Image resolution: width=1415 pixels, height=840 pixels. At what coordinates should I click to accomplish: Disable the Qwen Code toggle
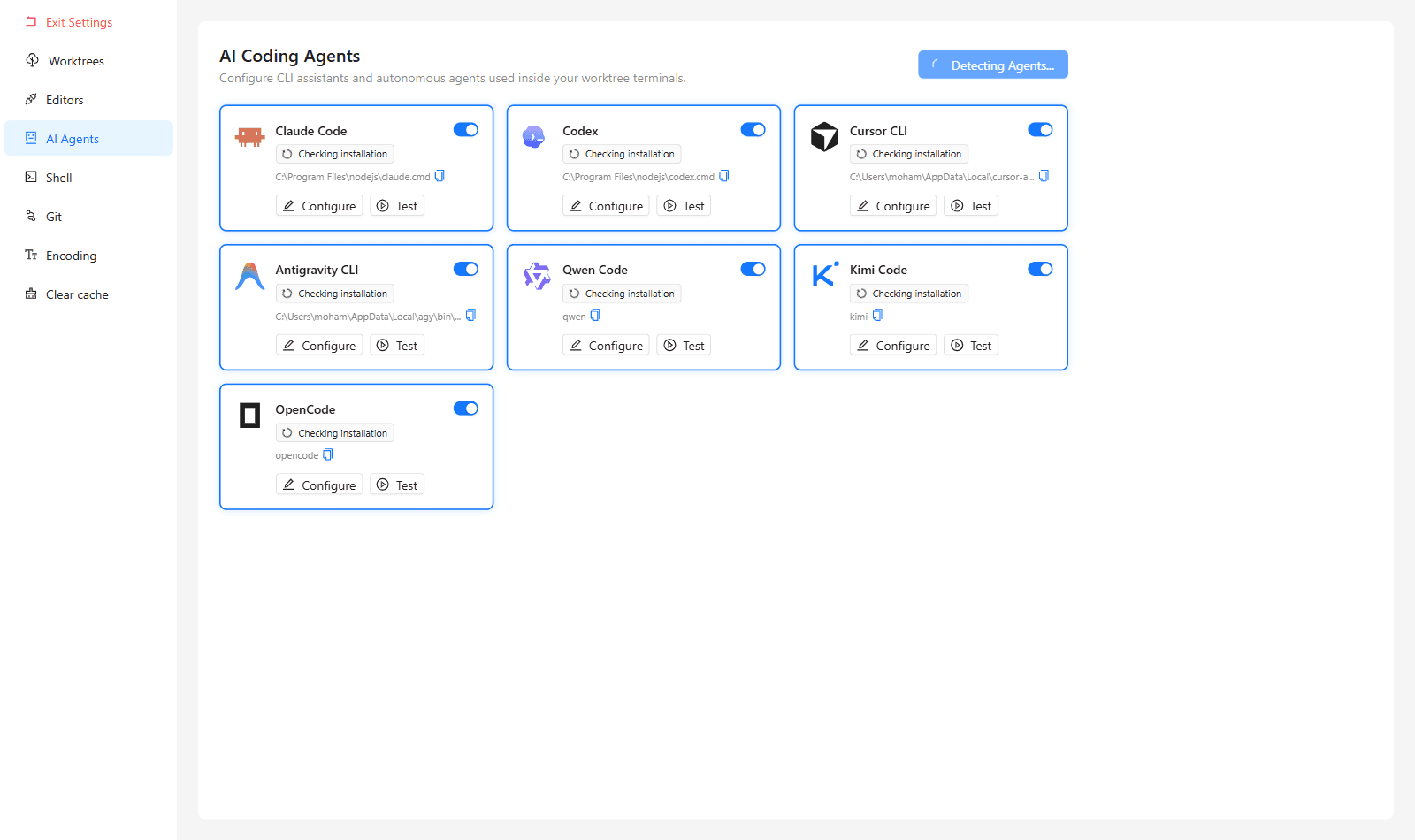tap(753, 269)
